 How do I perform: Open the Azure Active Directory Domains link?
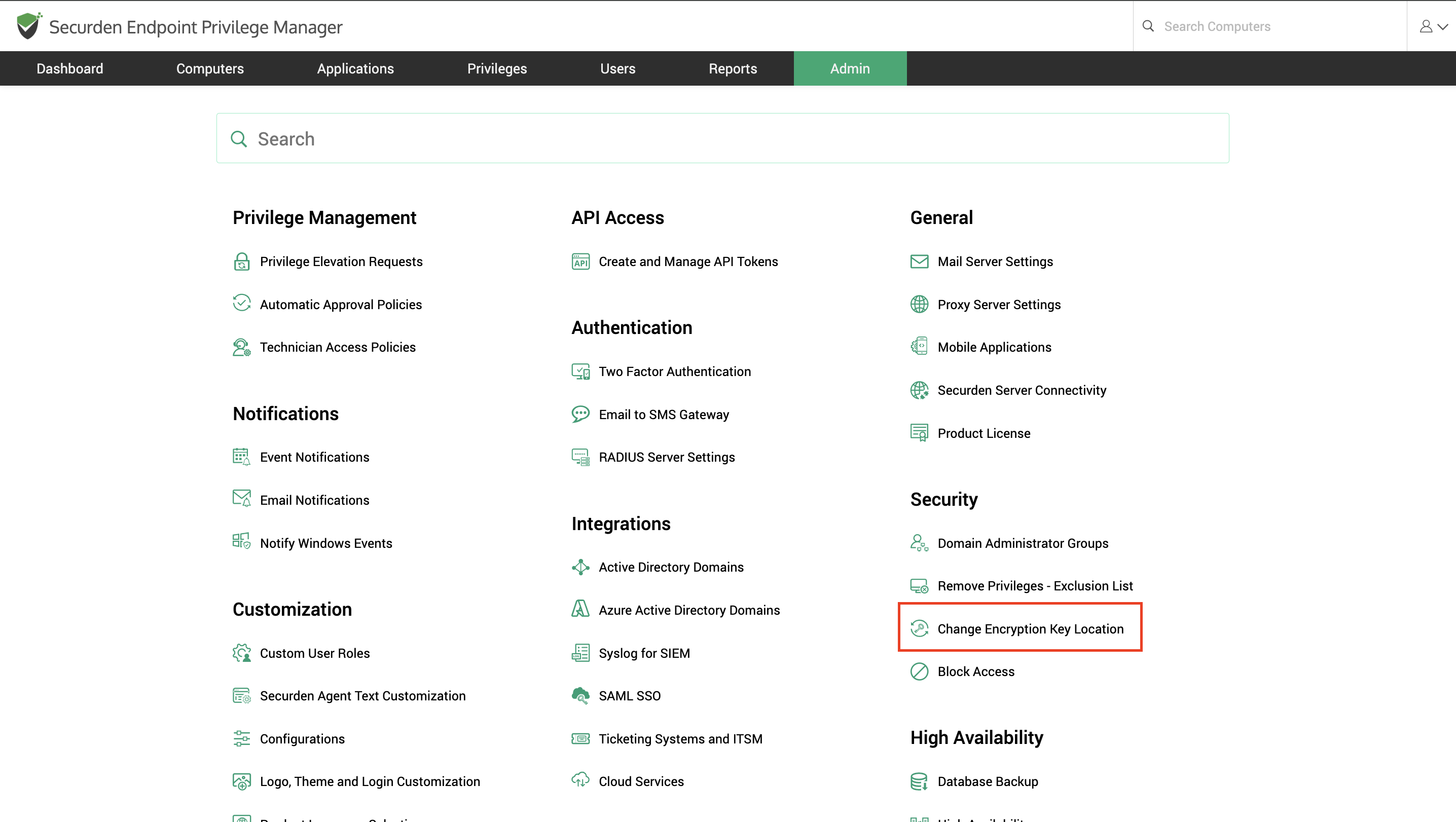[x=689, y=610]
